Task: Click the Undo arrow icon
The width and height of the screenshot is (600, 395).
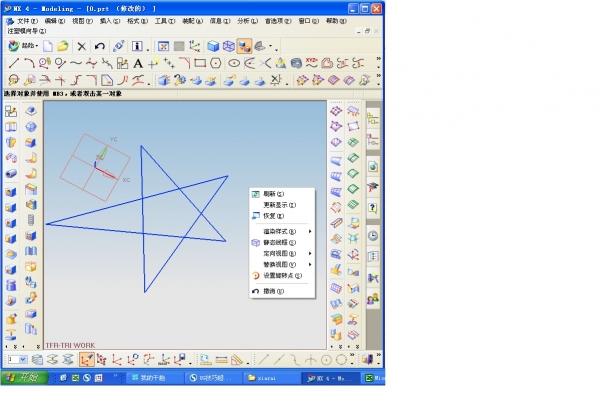Action: [100, 46]
